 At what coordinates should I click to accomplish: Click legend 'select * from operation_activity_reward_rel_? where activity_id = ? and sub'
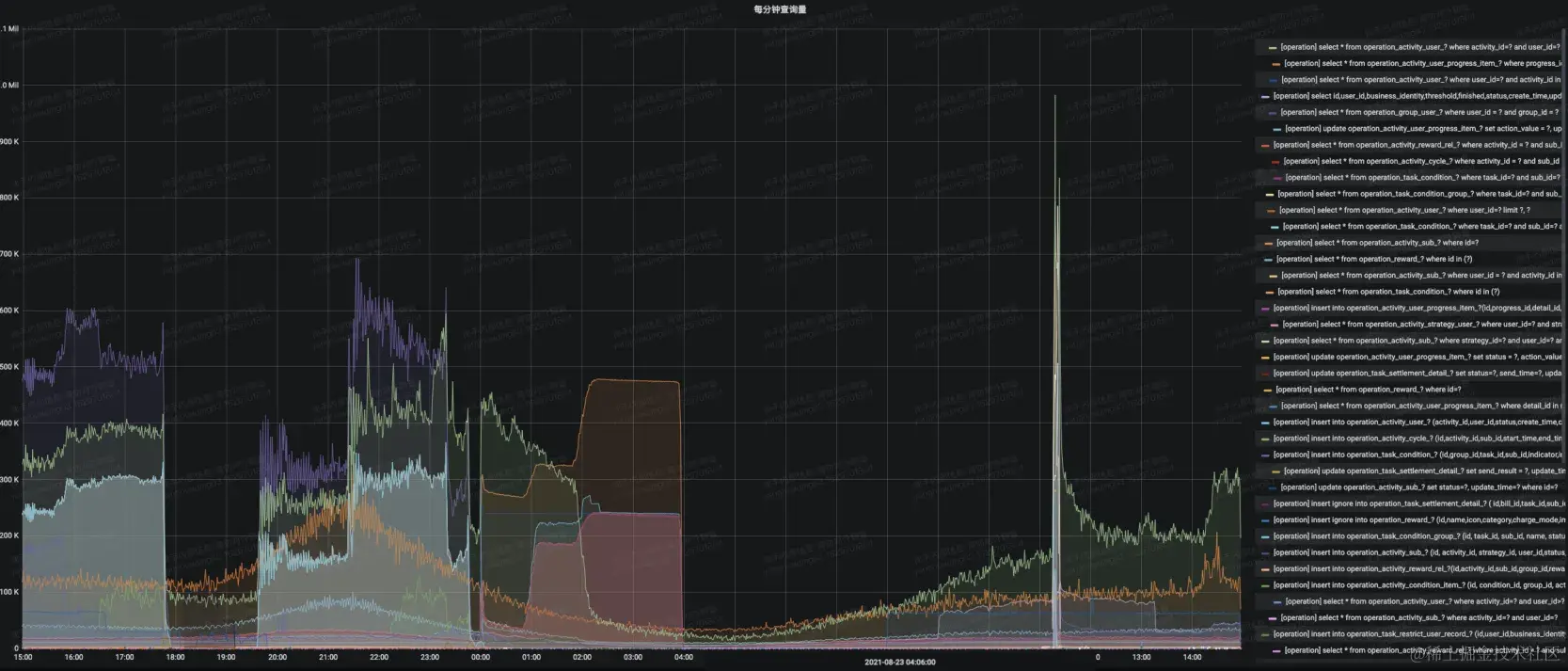(x=1418, y=145)
